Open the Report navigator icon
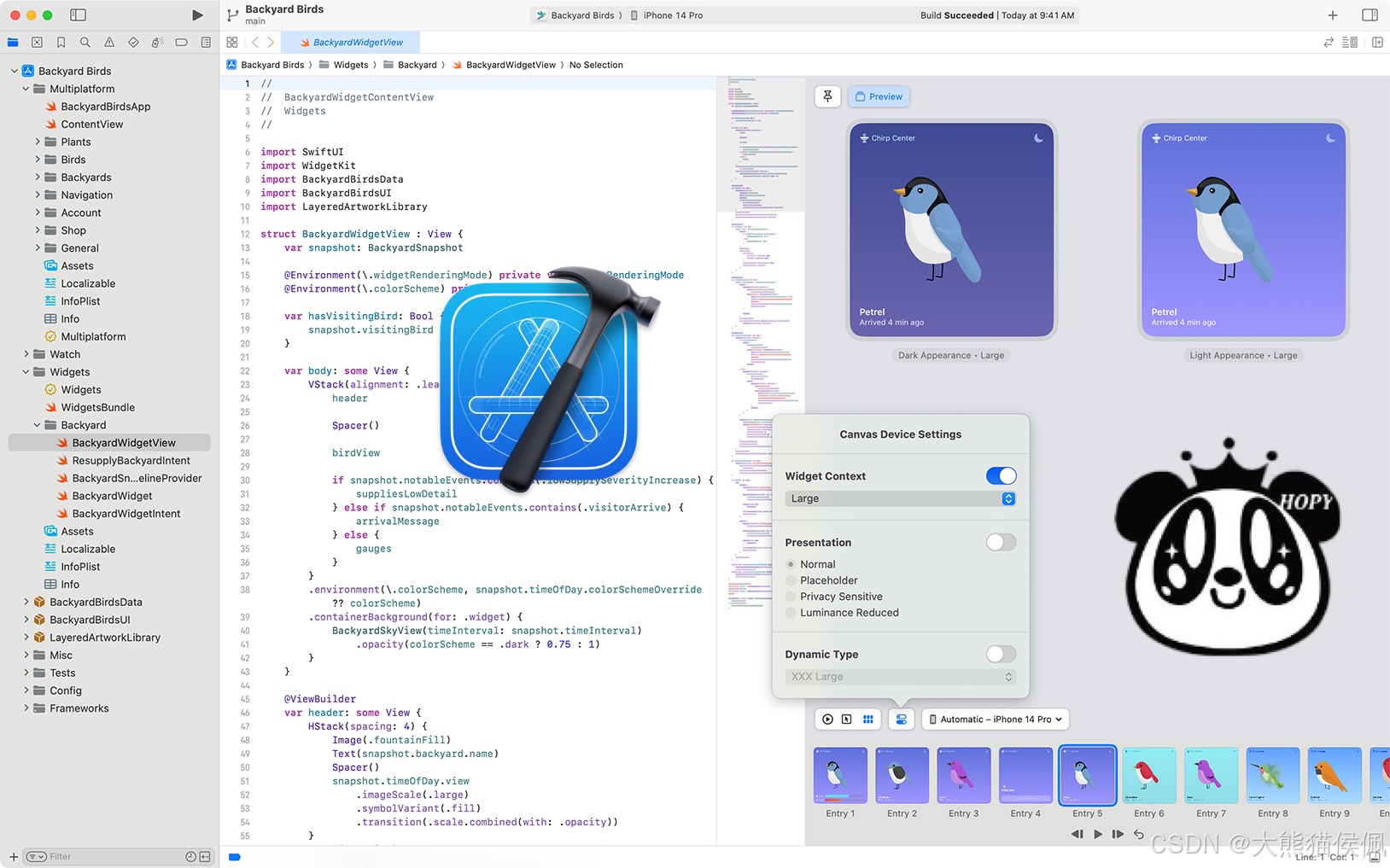 point(206,42)
